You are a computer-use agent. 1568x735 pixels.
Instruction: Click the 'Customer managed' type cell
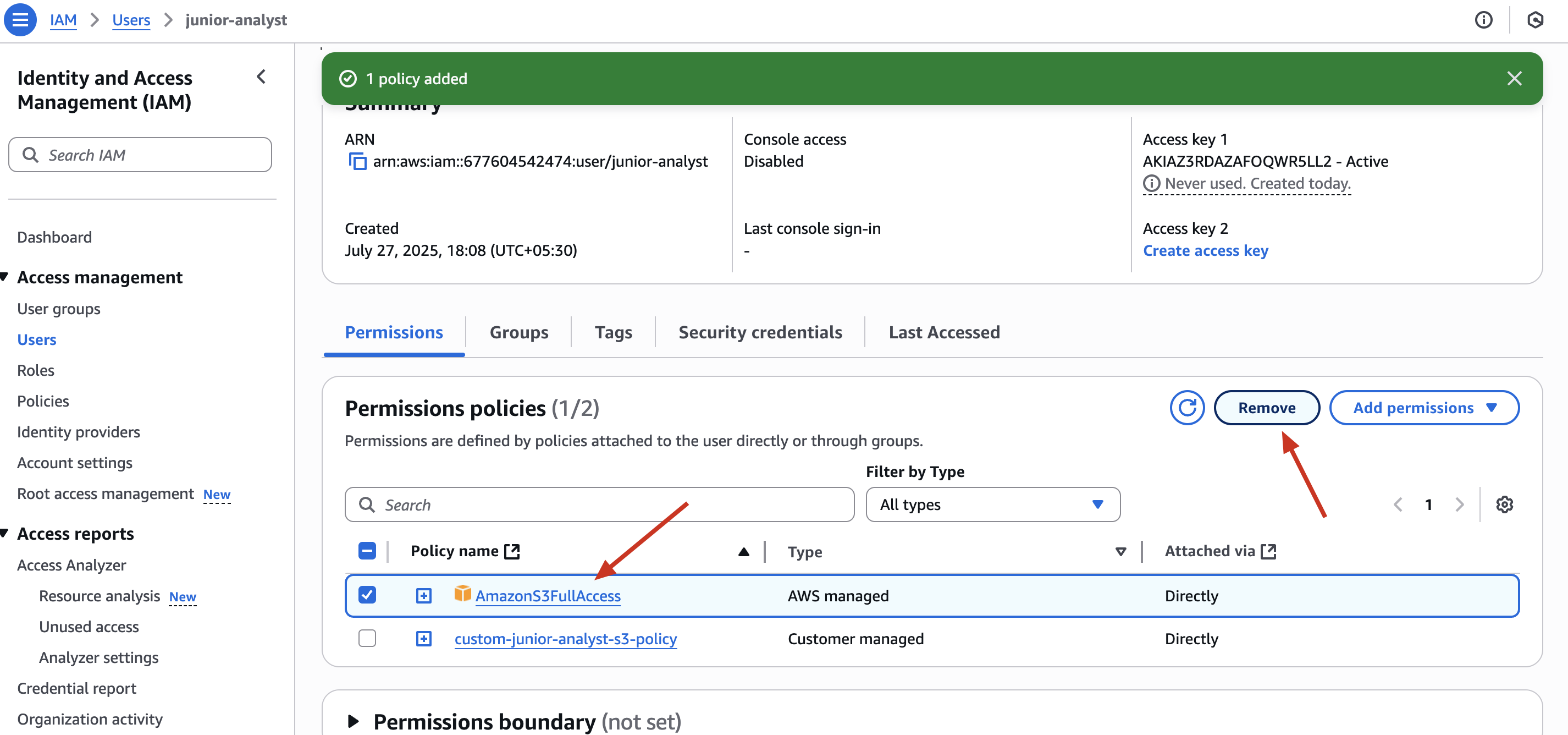(855, 638)
